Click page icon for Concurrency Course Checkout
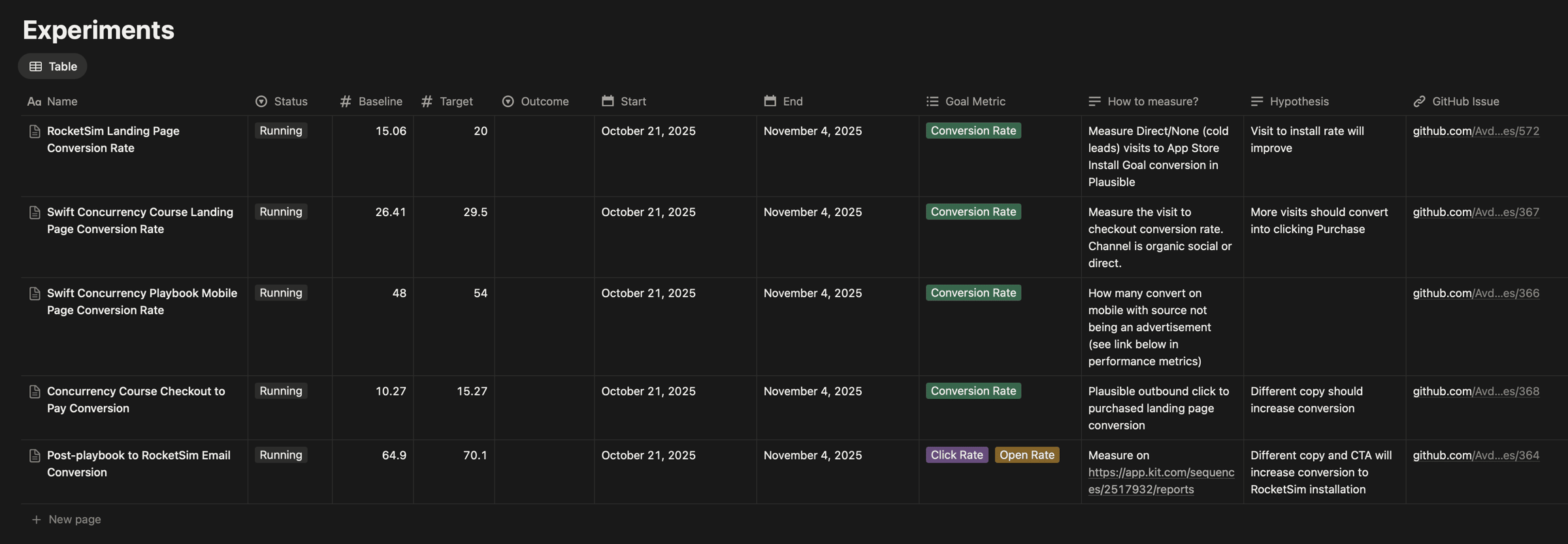 [35, 391]
